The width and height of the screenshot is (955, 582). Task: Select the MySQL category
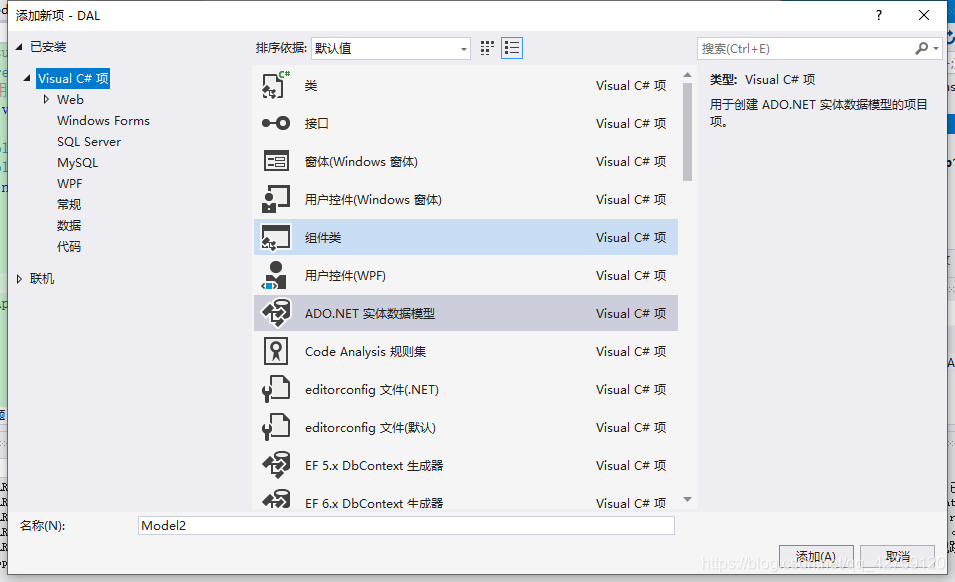tap(77, 163)
